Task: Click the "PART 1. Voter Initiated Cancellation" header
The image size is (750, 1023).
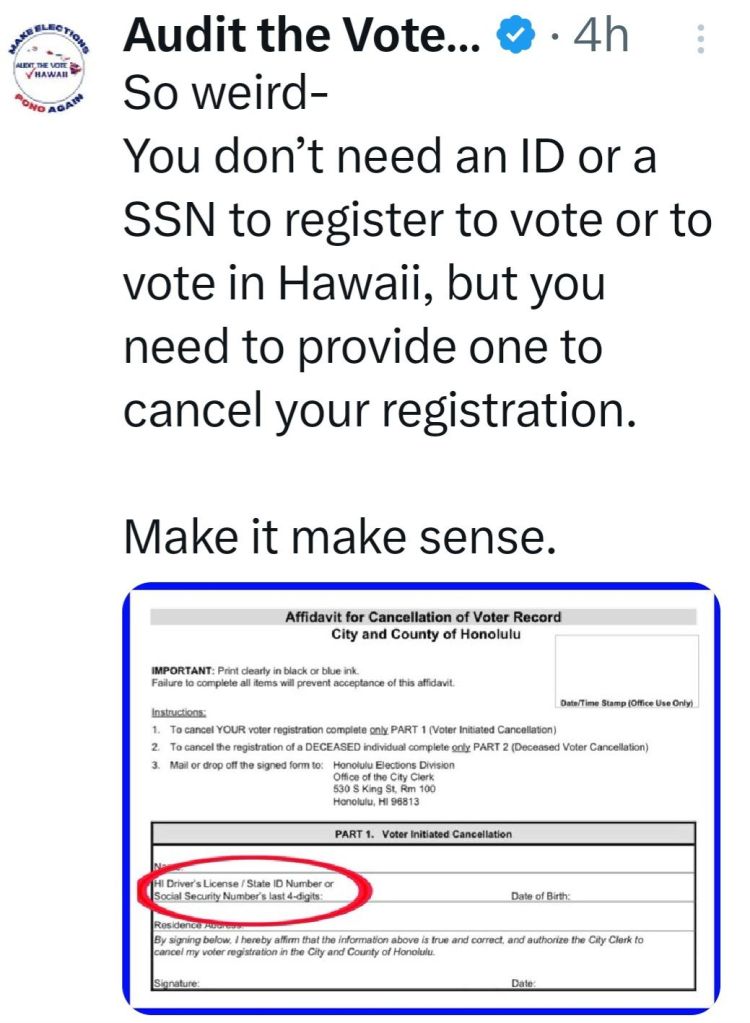Action: (x=423, y=833)
